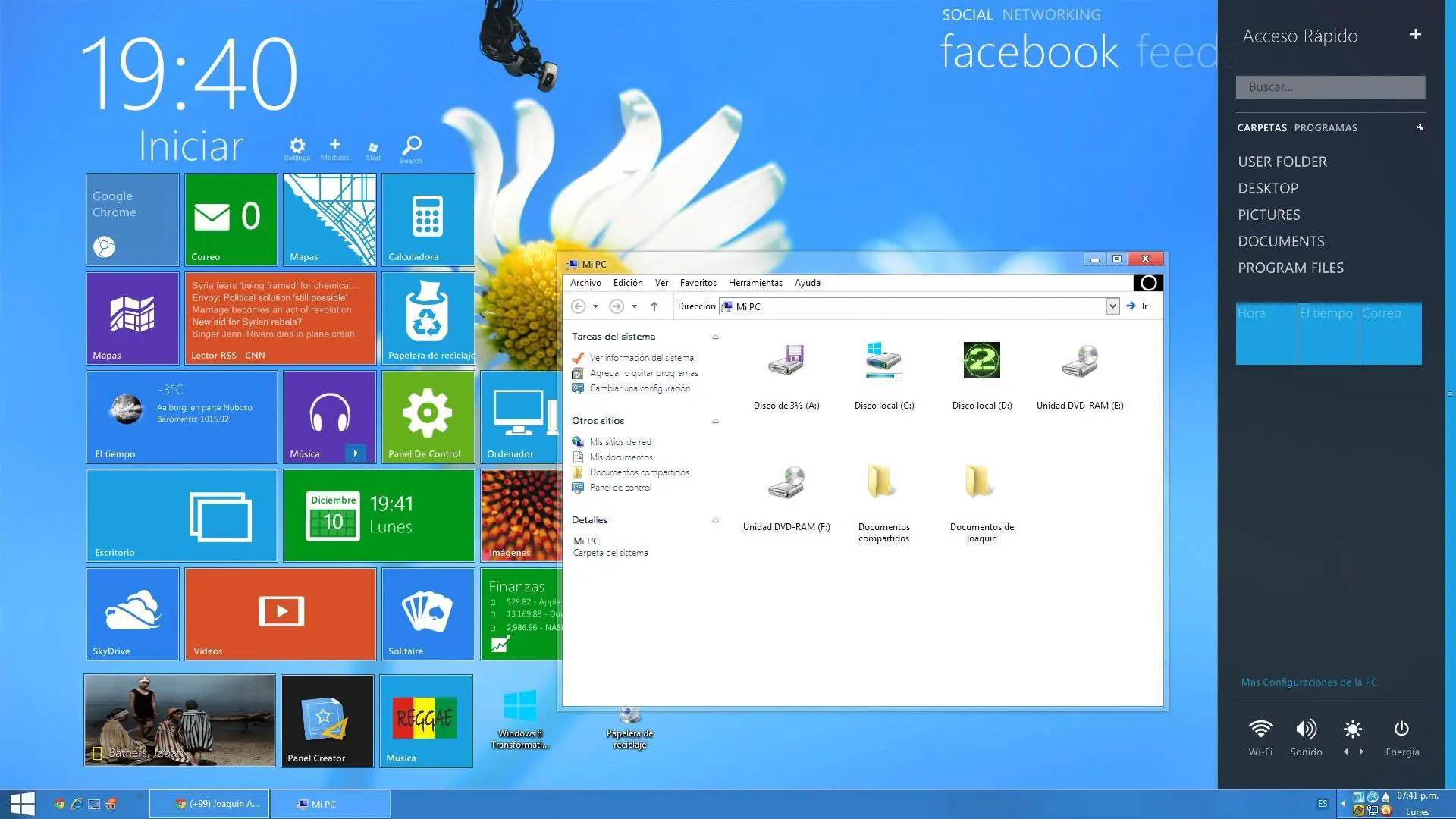This screenshot has height=819, width=1456.
Task: Open the Correo mail tile
Action: click(231, 220)
